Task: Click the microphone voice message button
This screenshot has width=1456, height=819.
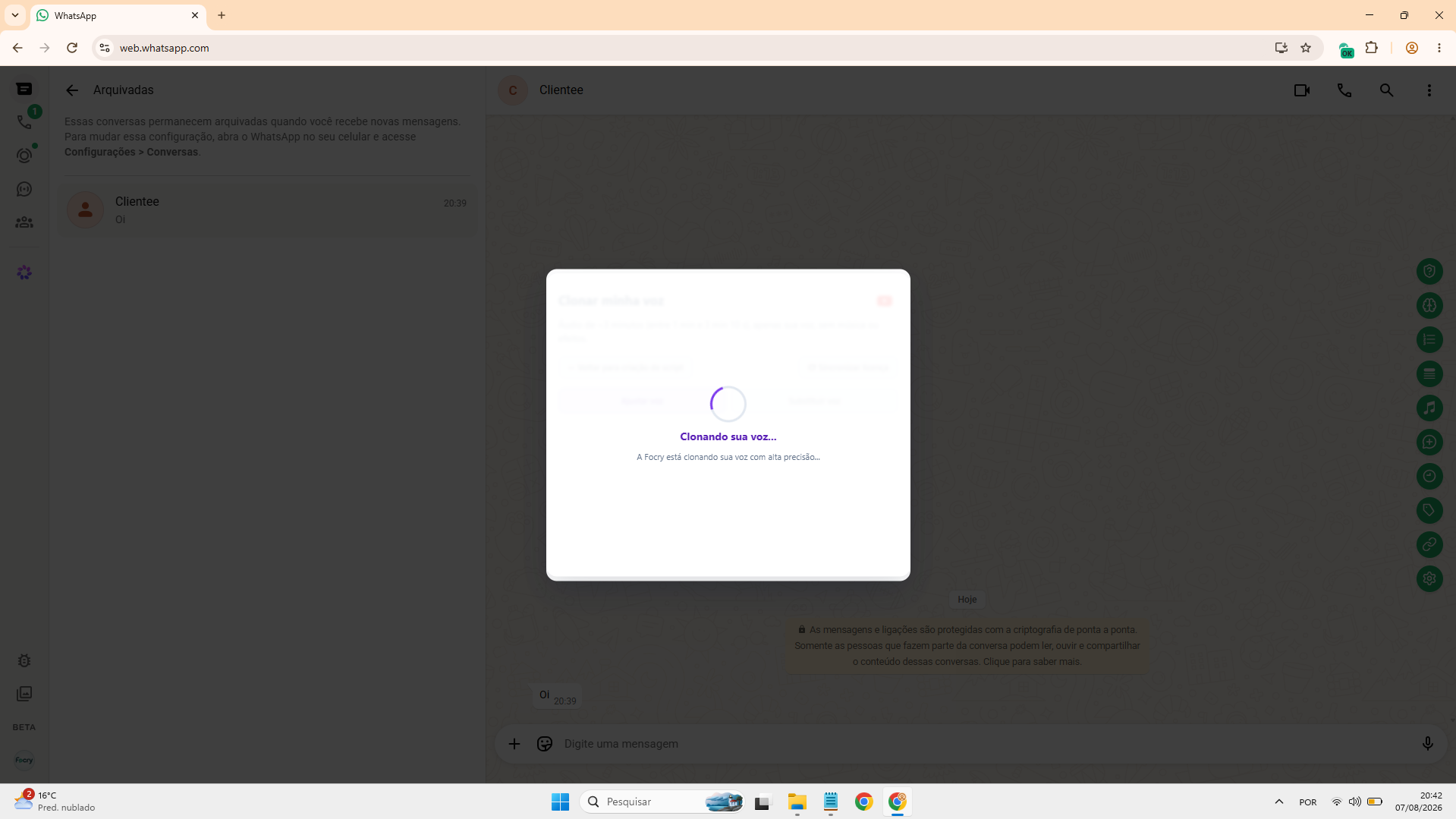Action: point(1428,744)
